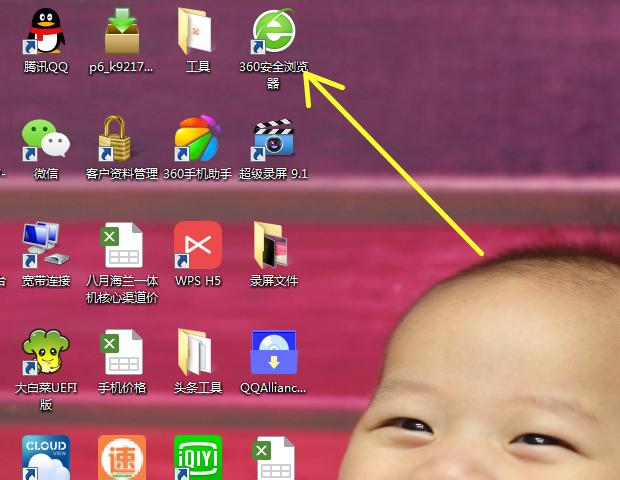Open the 微信 WeChat shortcut

point(46,139)
